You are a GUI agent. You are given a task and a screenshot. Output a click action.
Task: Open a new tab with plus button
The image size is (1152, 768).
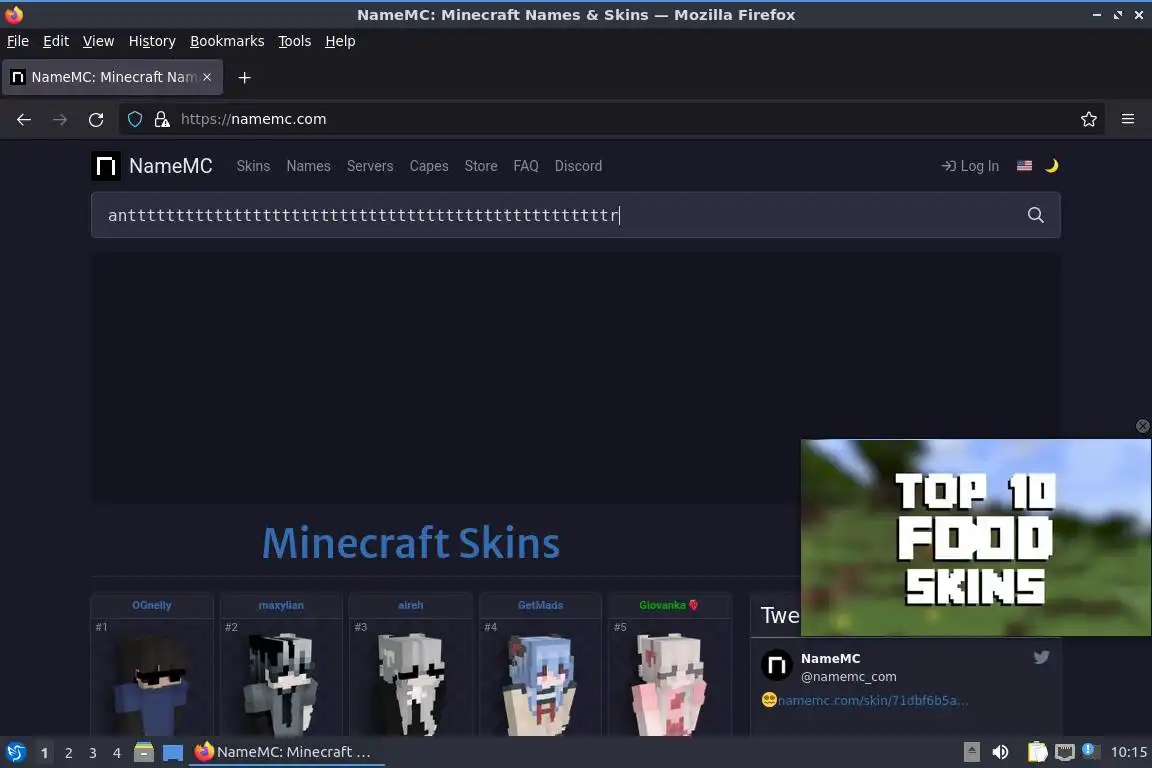coord(245,77)
